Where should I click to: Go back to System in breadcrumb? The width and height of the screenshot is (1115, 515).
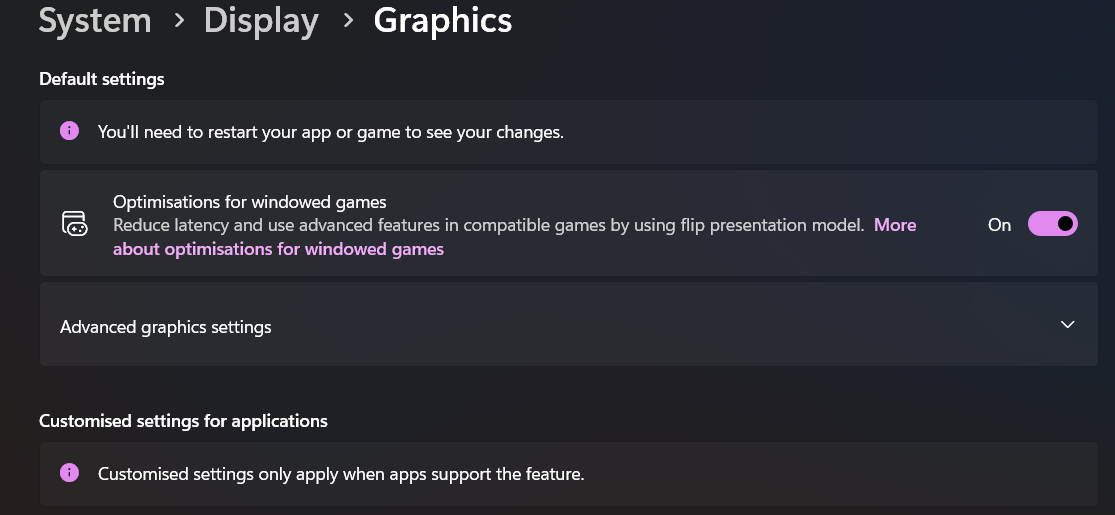point(95,20)
